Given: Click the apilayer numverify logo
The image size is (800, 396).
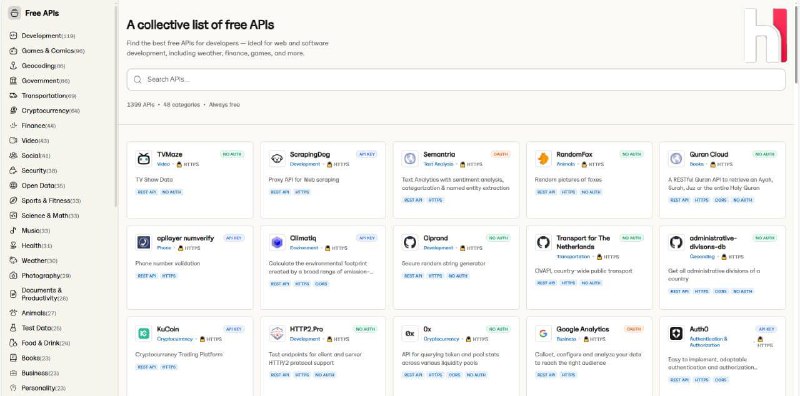Looking at the screenshot, I should coord(144,242).
